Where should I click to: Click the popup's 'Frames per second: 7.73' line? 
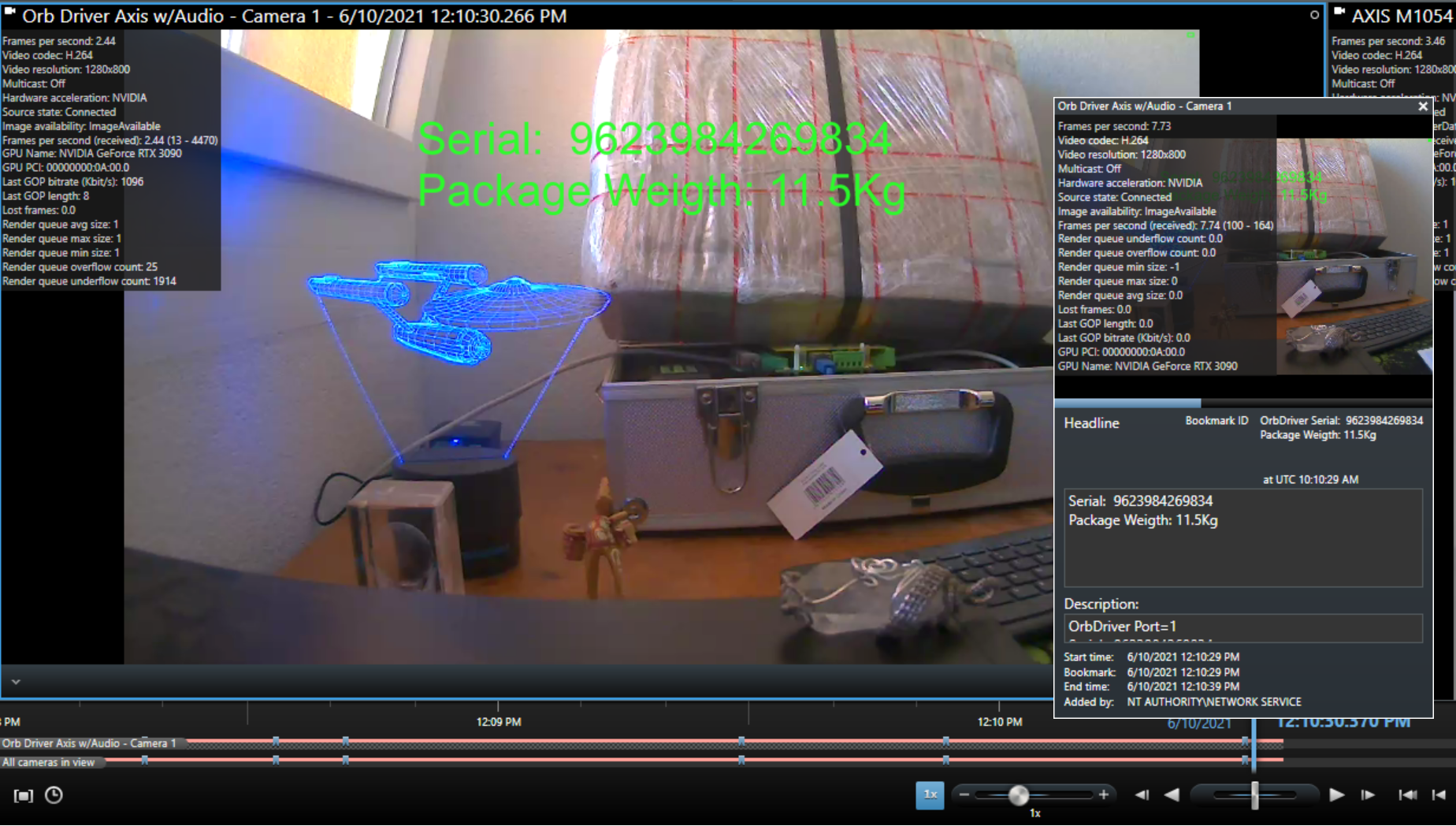(x=1114, y=126)
